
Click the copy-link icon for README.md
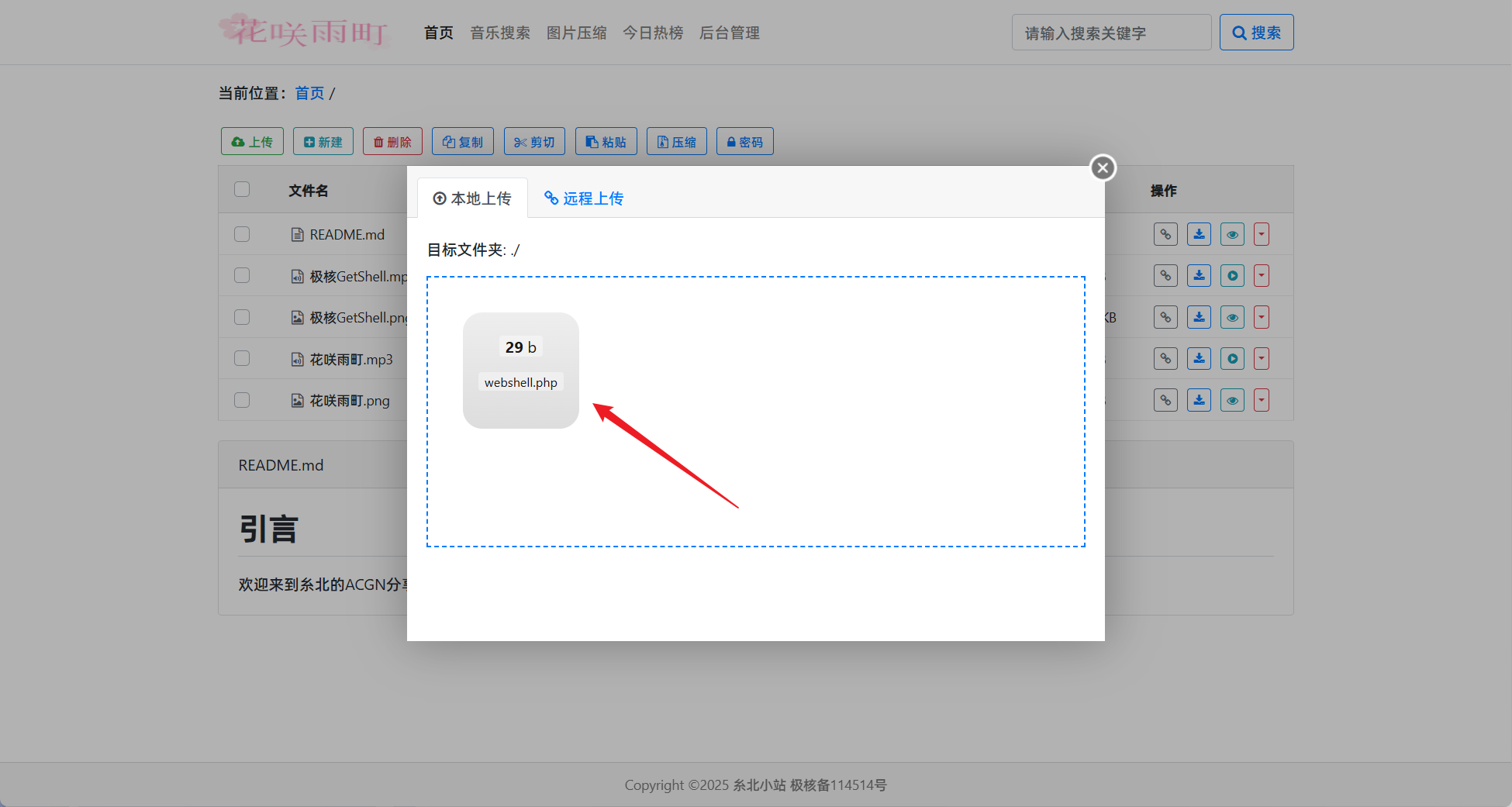pos(1165,234)
